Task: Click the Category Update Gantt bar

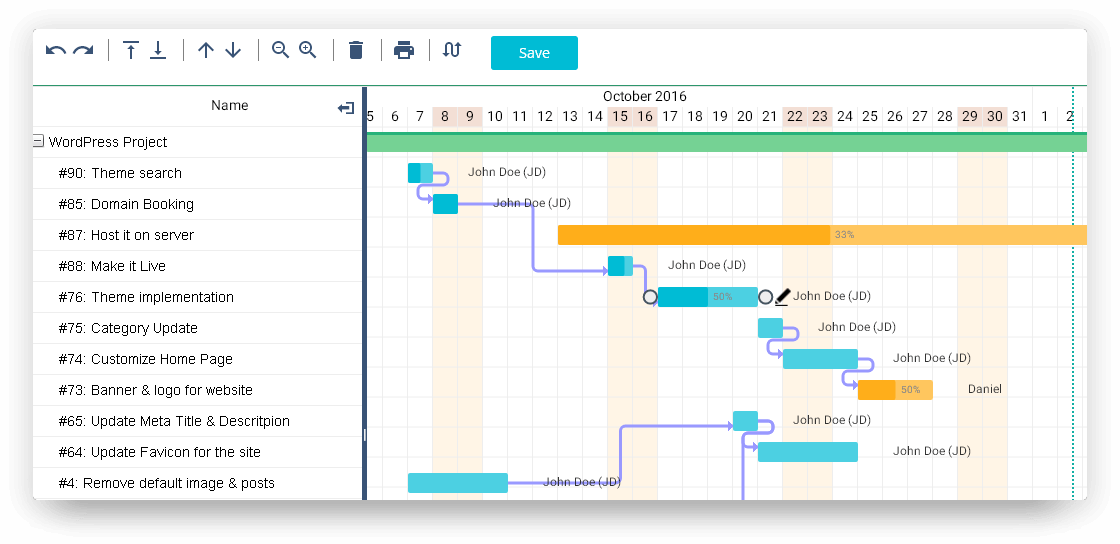Action: [770, 328]
